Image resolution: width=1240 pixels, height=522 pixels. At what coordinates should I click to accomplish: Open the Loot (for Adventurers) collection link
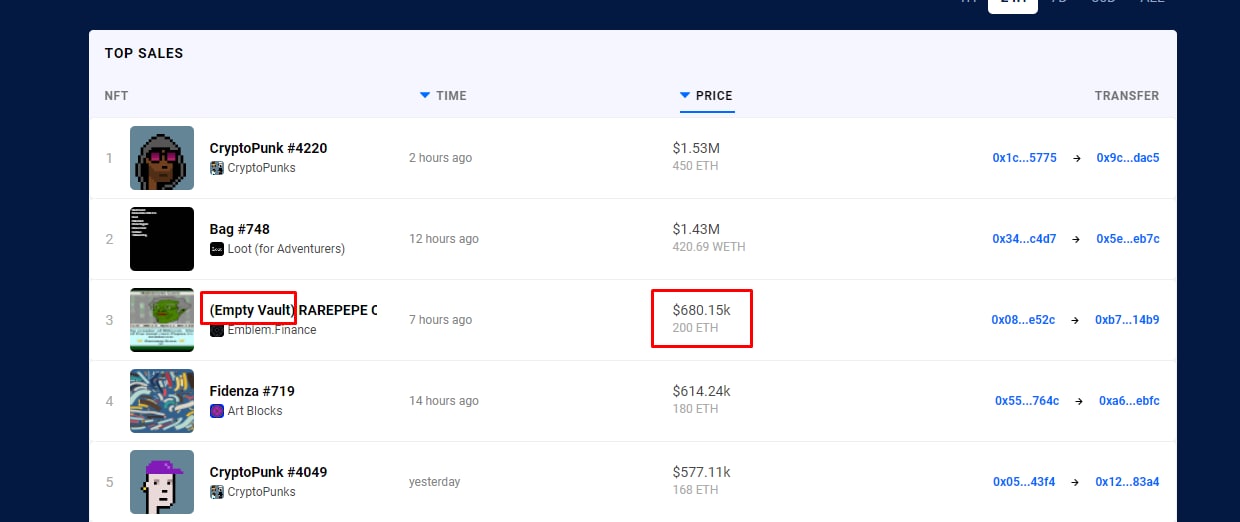(x=286, y=249)
